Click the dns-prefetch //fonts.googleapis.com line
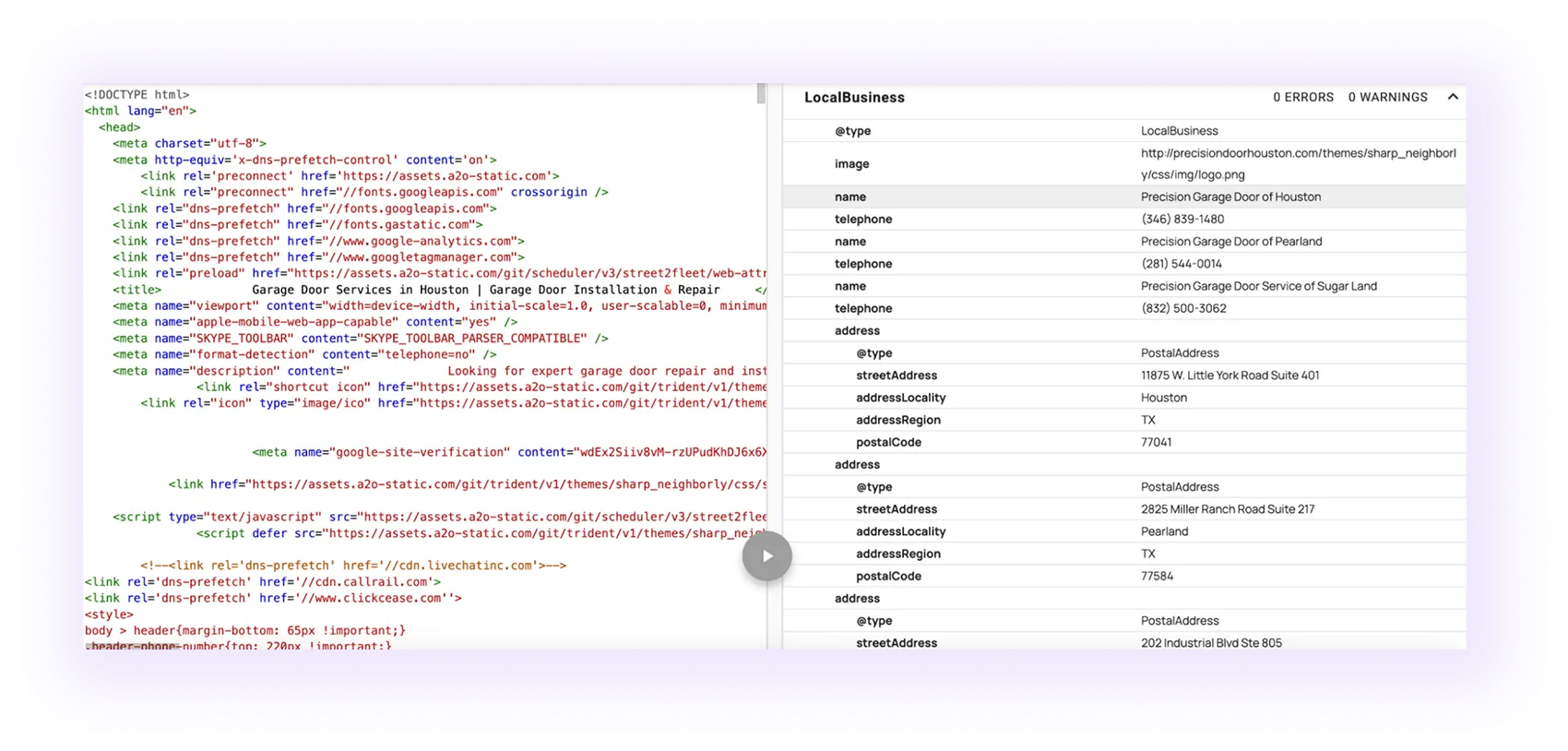 (x=304, y=209)
